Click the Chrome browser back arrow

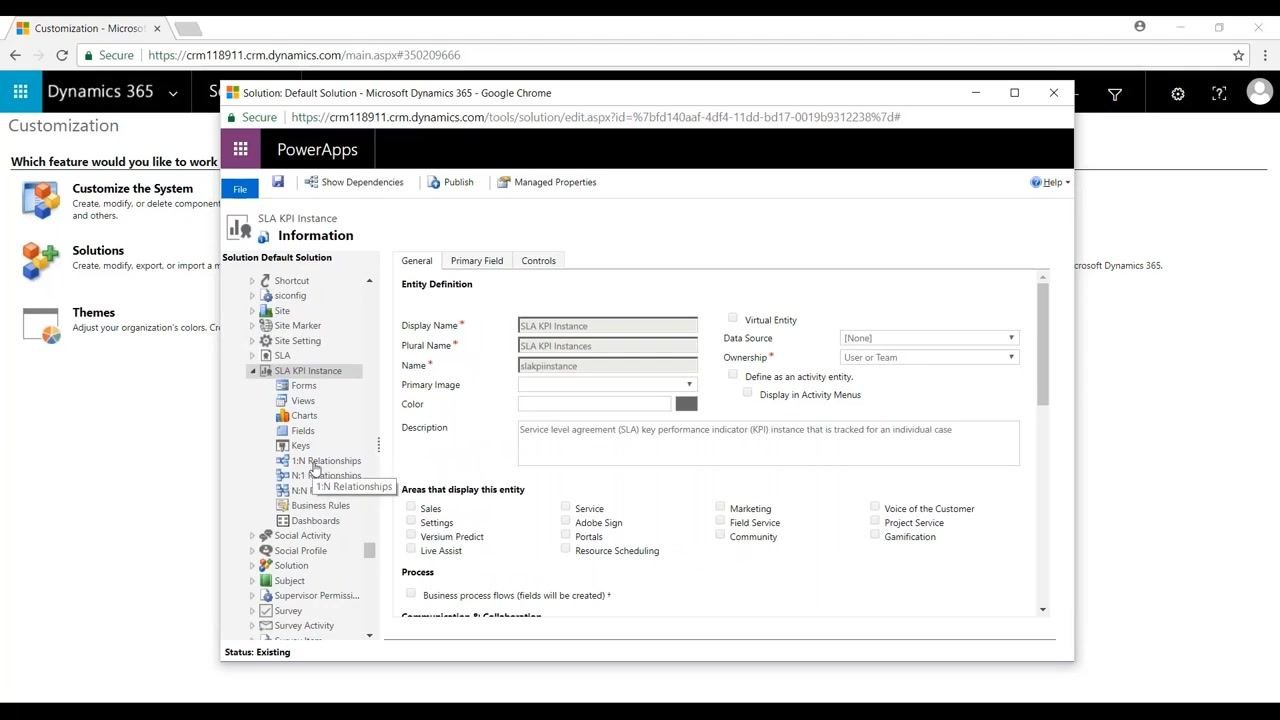pyautogui.click(x=15, y=56)
